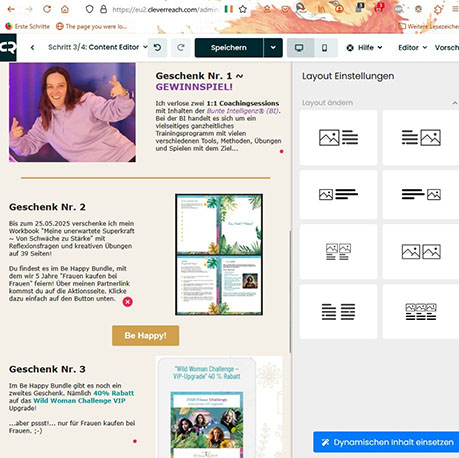Viewport: 459px width, 458px height.
Task: Redo last editor change
Action: pyautogui.click(x=181, y=48)
